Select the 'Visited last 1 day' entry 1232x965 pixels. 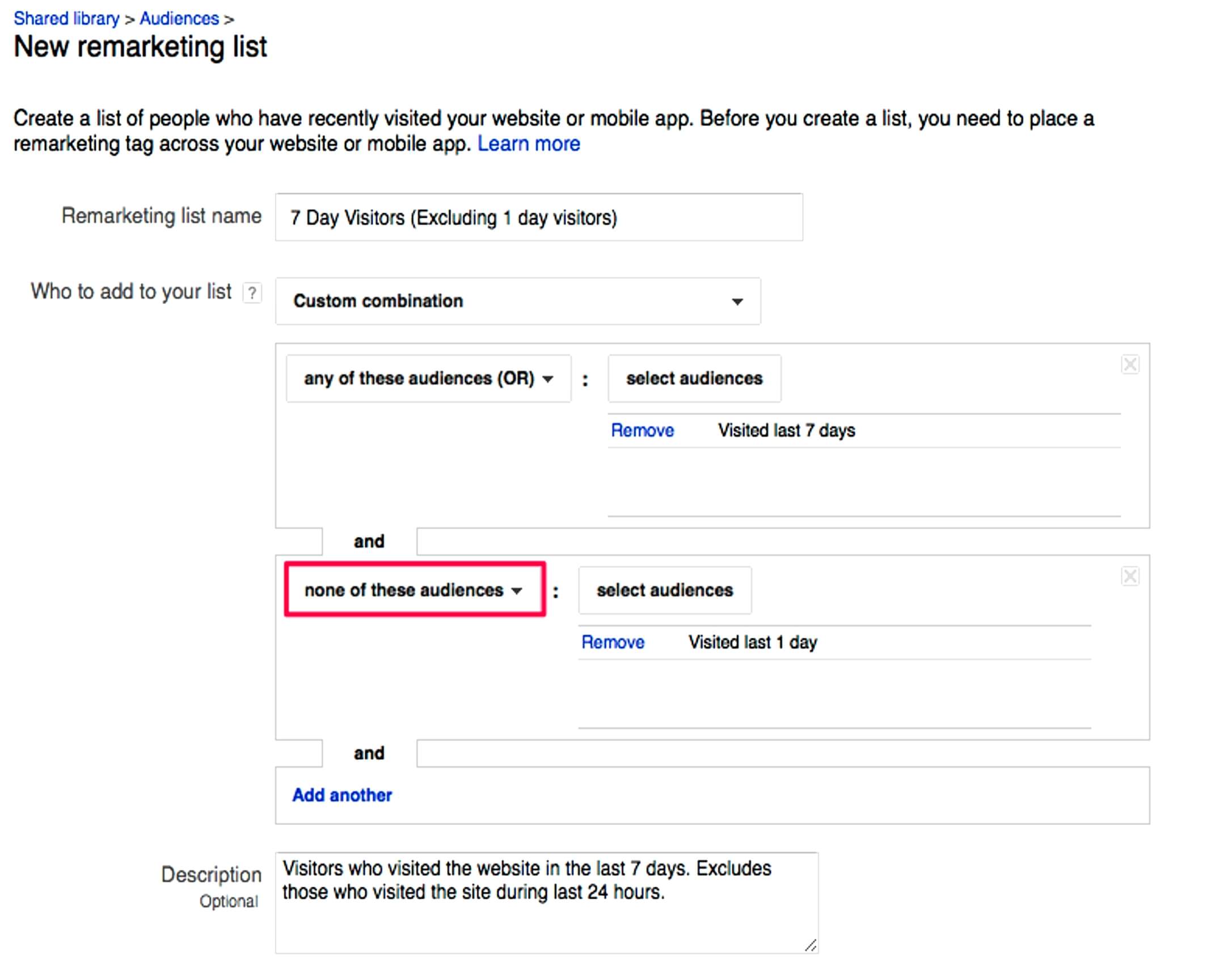[x=752, y=642]
